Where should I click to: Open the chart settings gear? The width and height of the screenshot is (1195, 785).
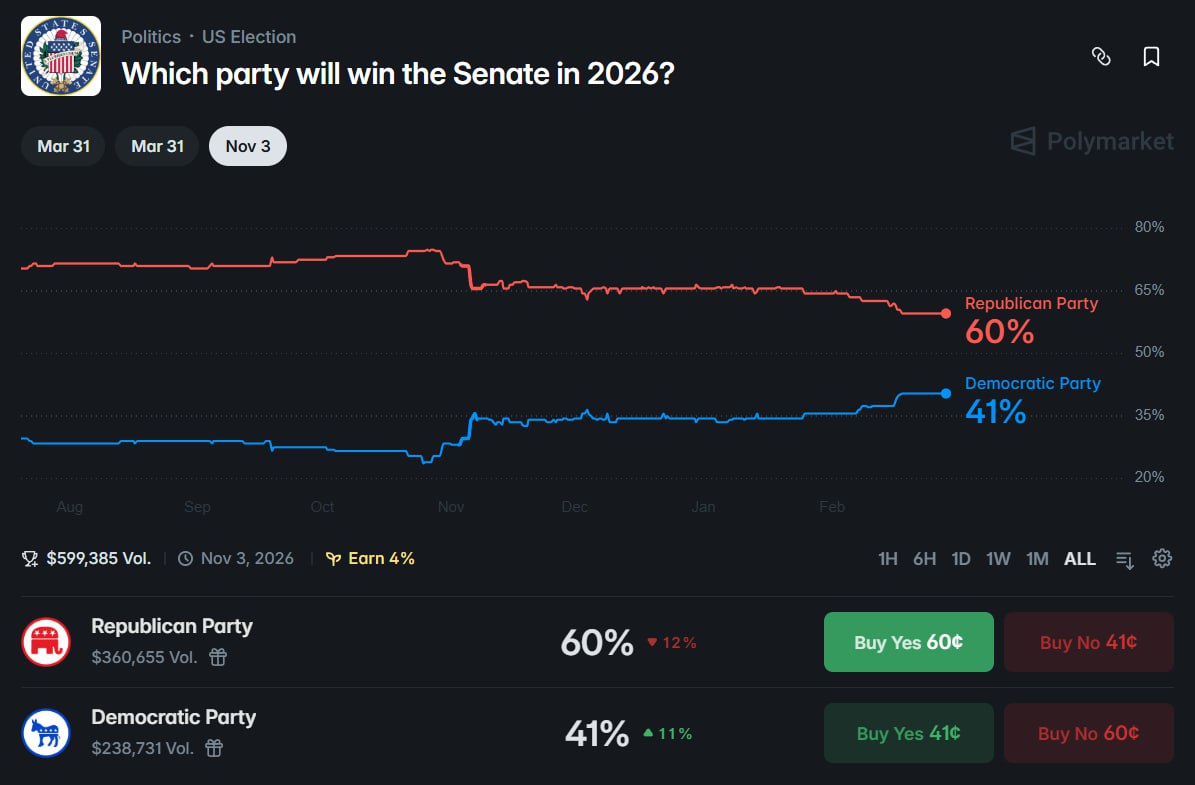pyautogui.click(x=1162, y=560)
